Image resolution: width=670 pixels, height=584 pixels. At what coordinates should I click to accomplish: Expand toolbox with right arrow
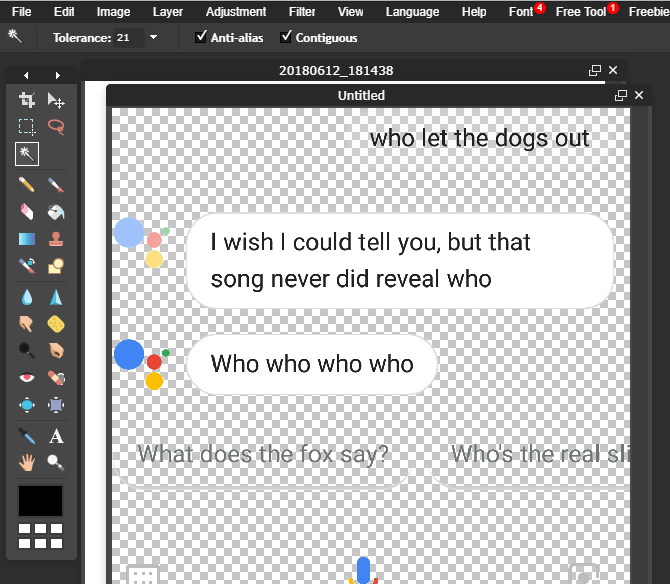[57, 76]
